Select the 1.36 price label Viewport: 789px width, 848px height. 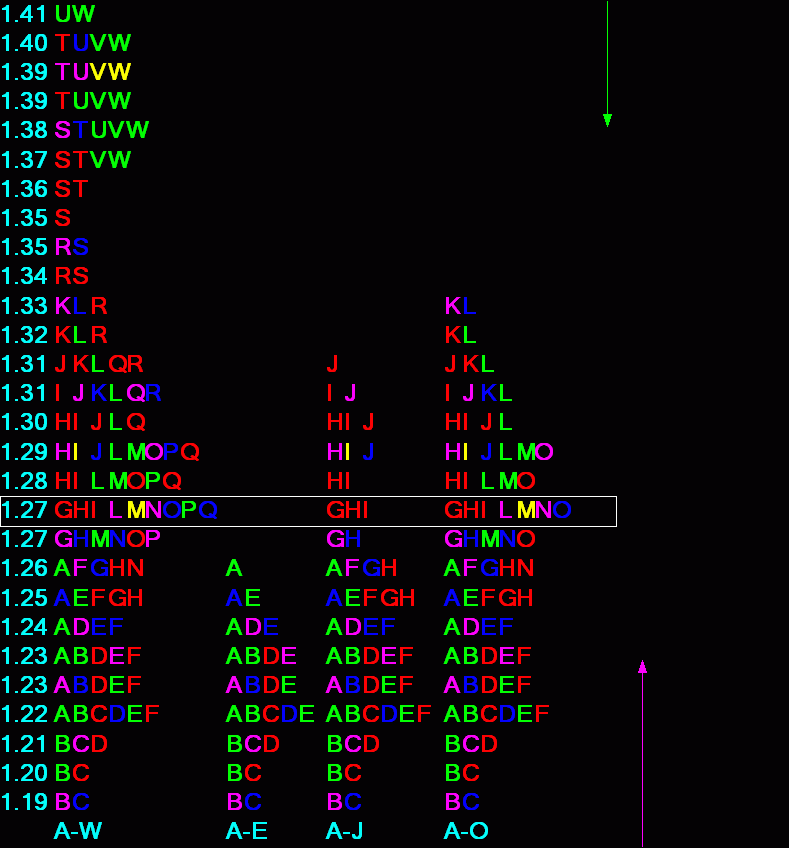point(24,189)
